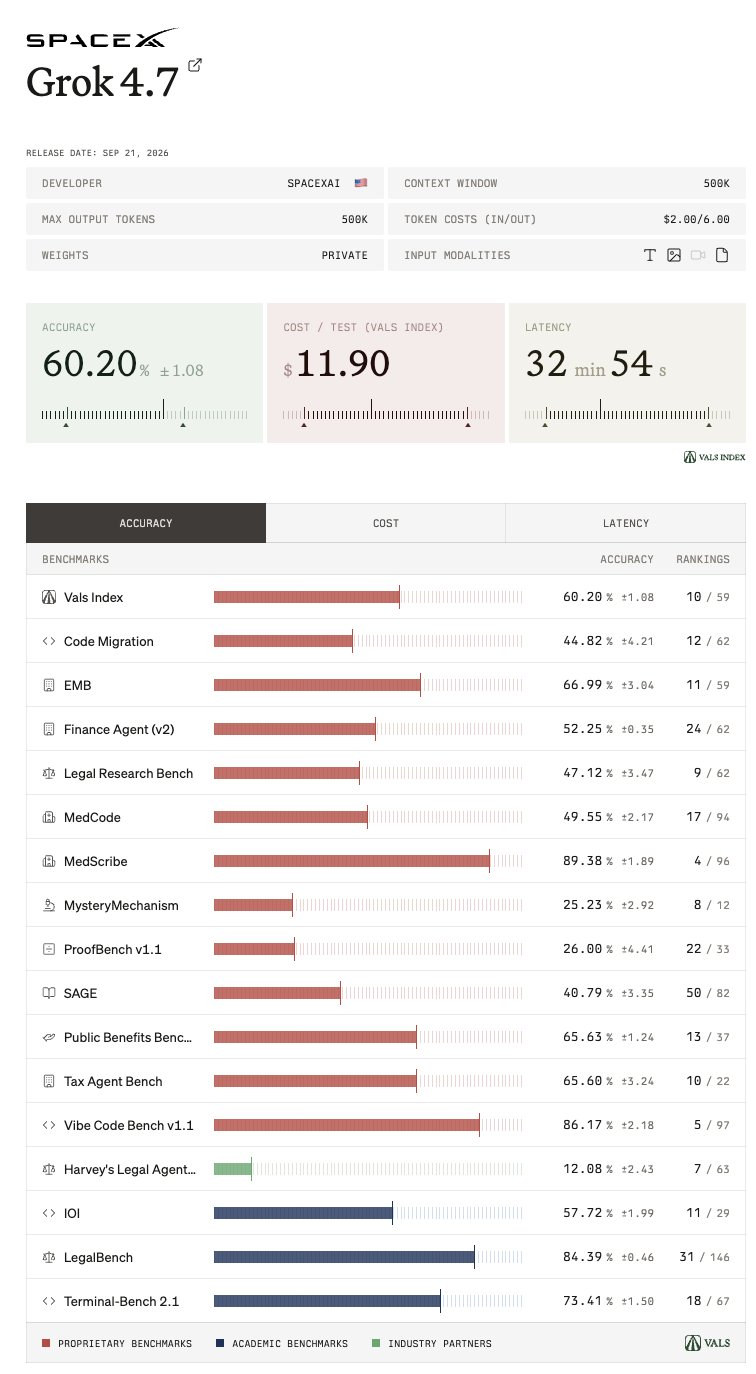Screen dimensions: 756x1374
Task: Click the $2.00/6.00 token costs value
Action: click(696, 219)
